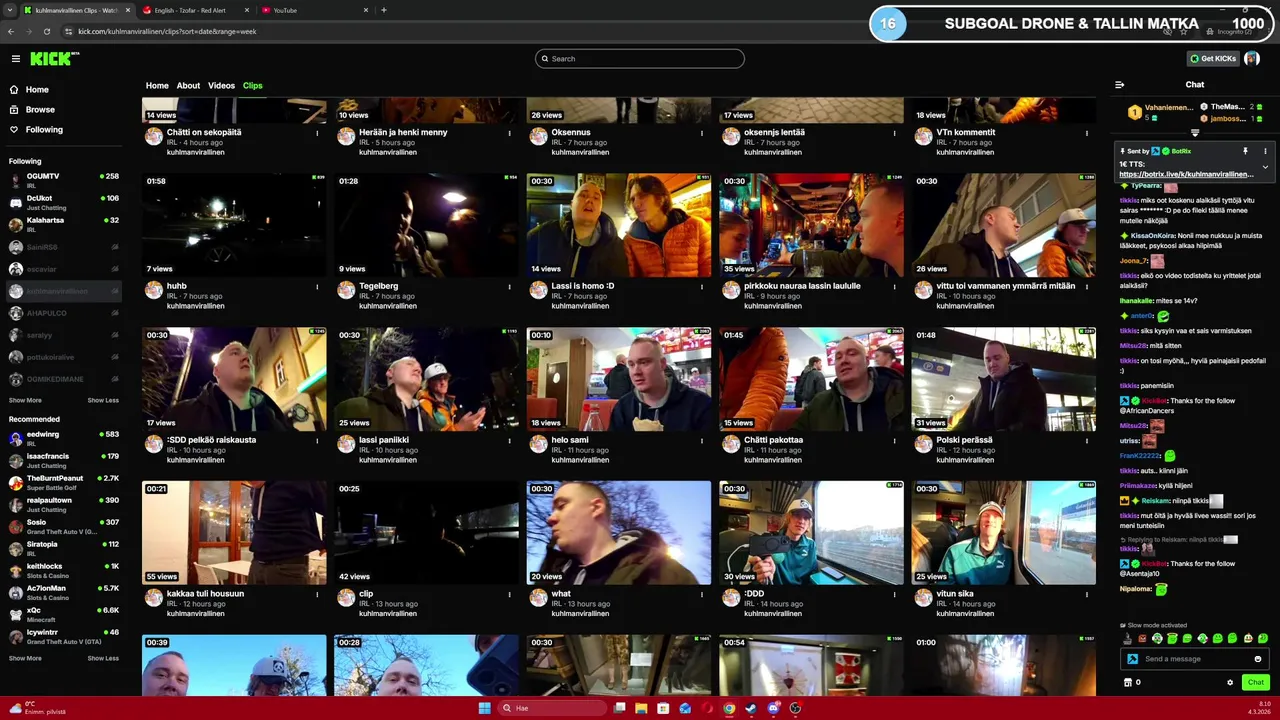Open options for 'helo sami' clip

pyautogui.click(x=702, y=441)
